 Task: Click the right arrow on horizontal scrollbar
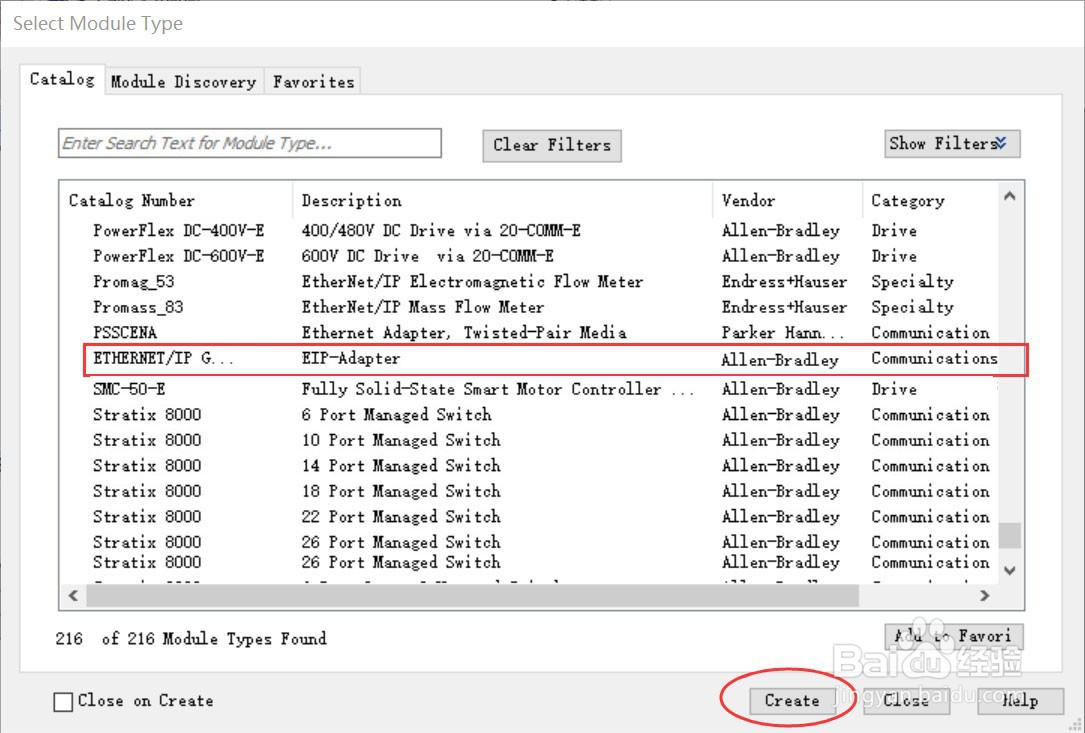tap(985, 596)
